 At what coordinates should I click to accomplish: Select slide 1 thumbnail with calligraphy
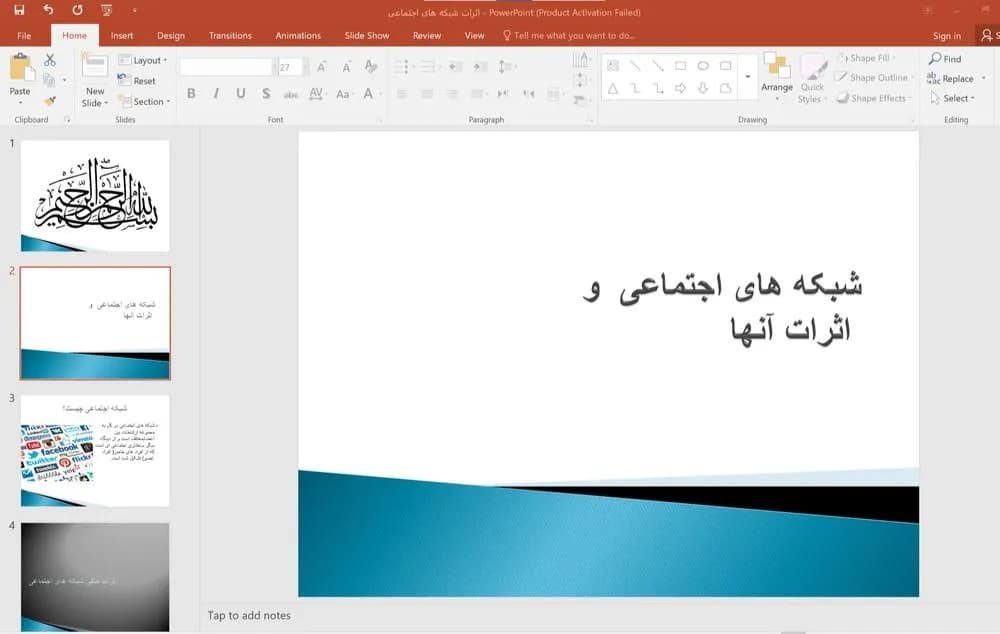(x=95, y=196)
